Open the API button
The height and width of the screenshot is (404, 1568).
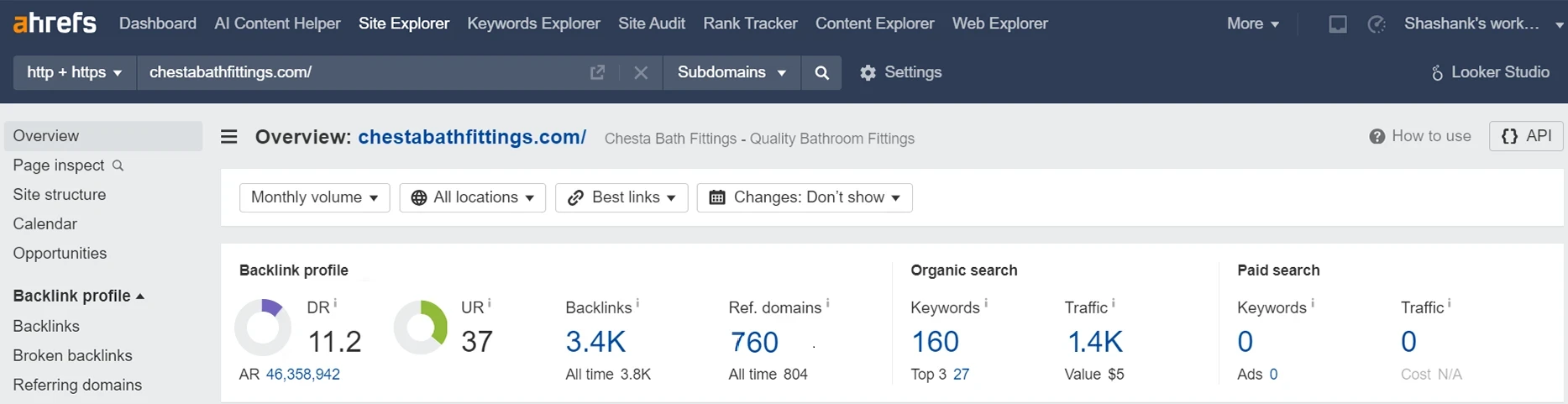coord(1526,136)
